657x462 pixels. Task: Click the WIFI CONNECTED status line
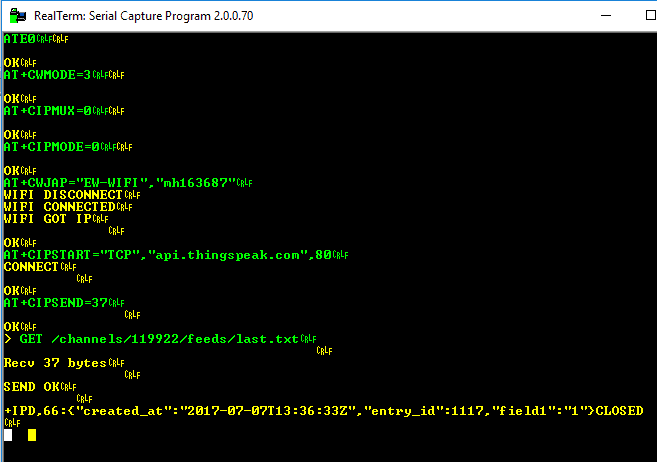pyautogui.click(x=58, y=207)
